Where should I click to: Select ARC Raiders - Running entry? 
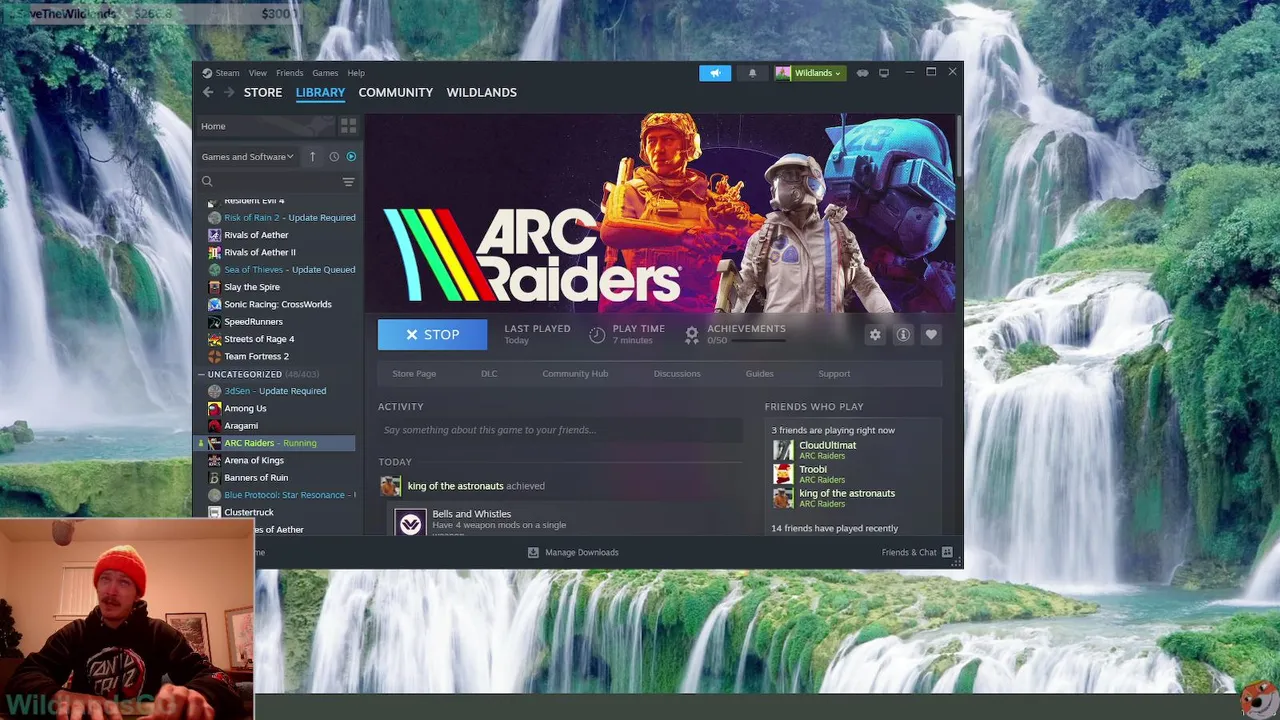pyautogui.click(x=275, y=443)
